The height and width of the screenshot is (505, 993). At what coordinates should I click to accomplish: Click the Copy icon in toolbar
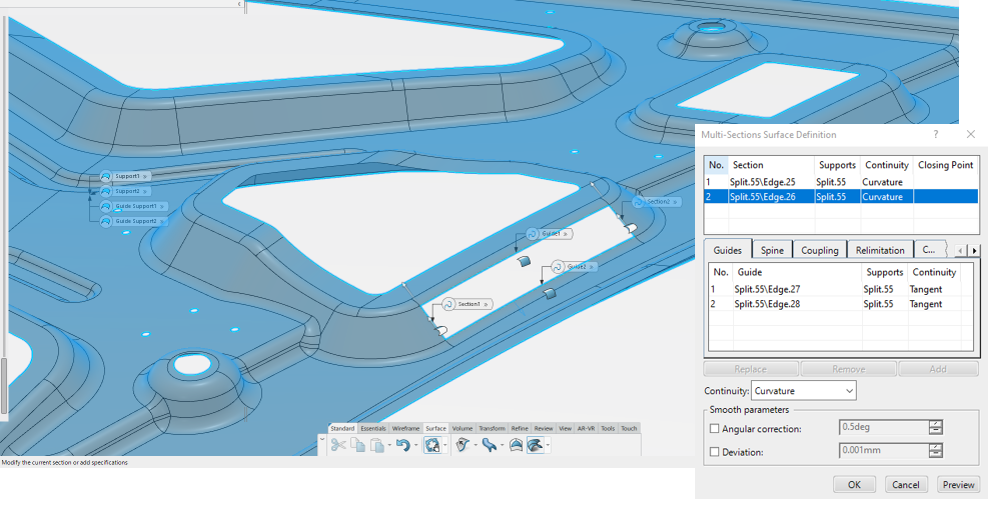click(358, 445)
